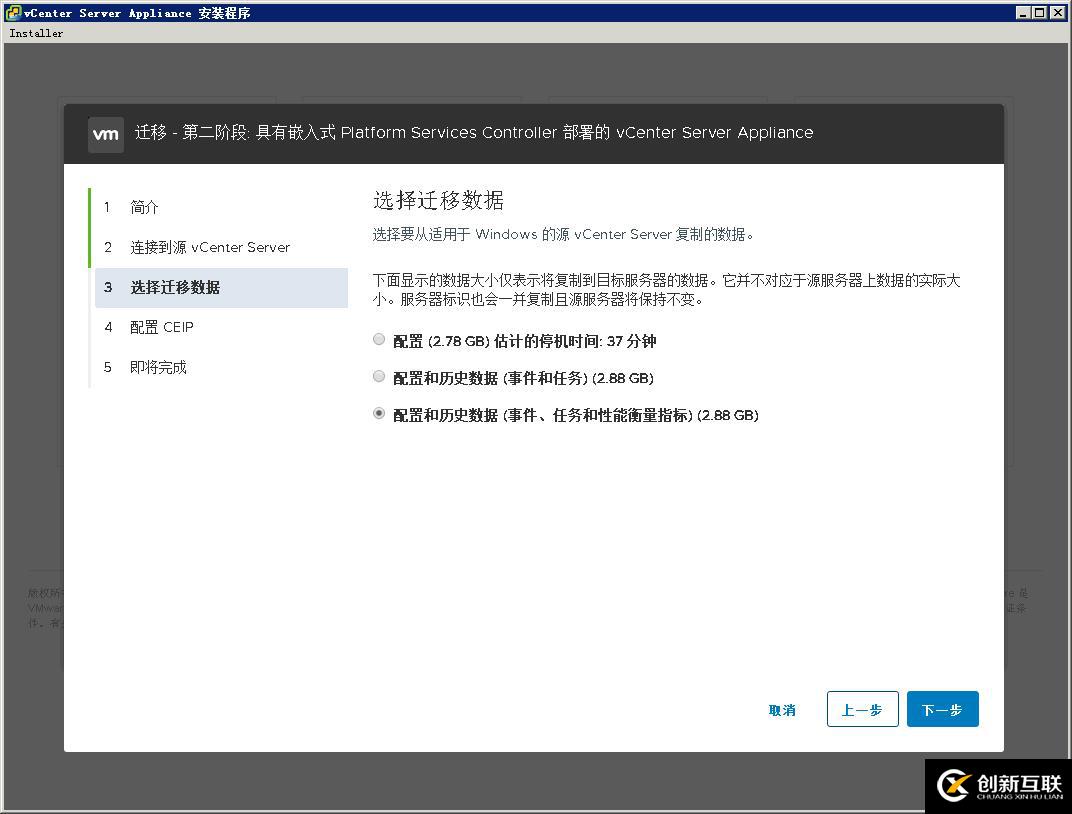Click the VMware vm logo icon

point(106,135)
